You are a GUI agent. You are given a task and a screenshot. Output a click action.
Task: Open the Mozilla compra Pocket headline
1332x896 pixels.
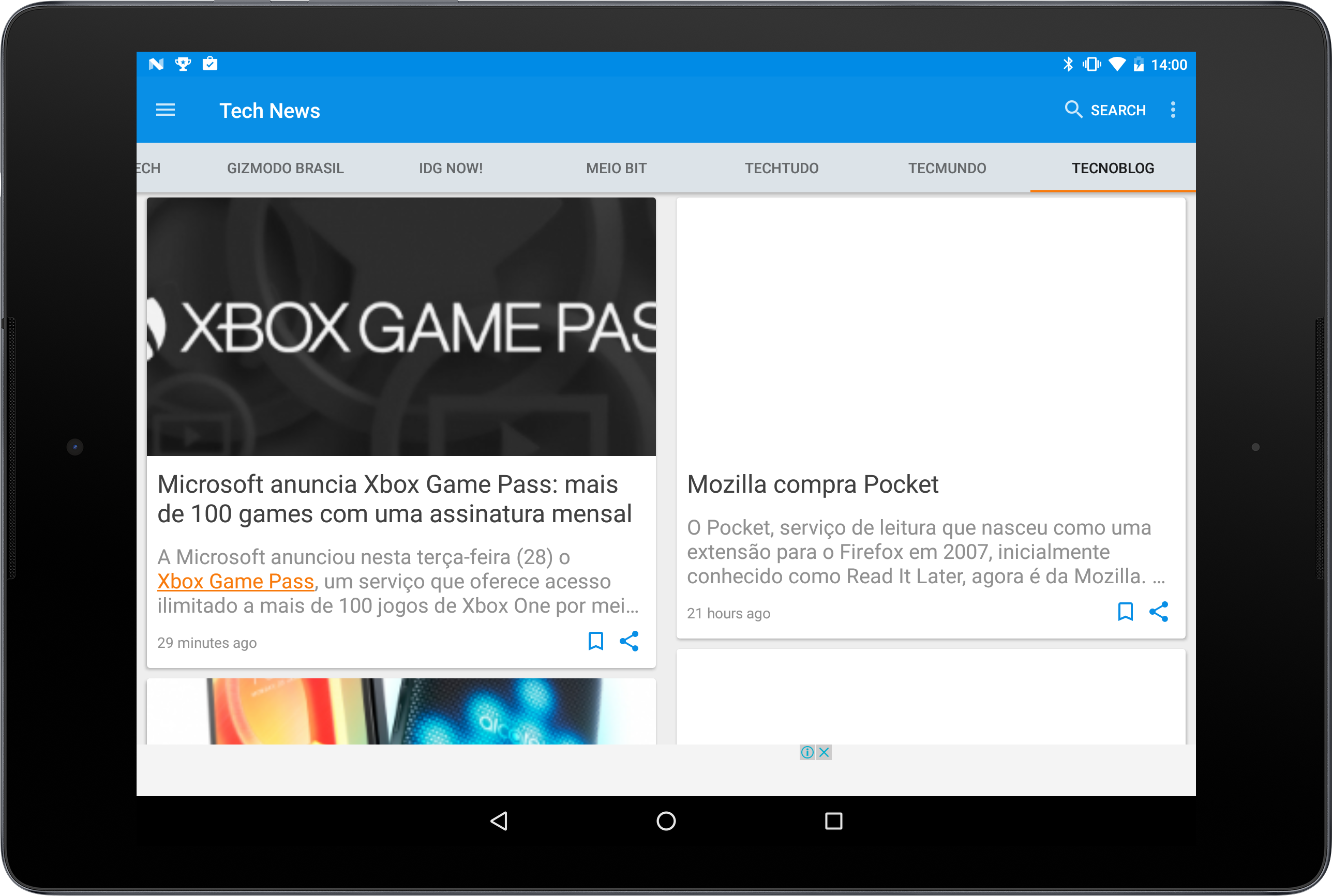pos(812,484)
